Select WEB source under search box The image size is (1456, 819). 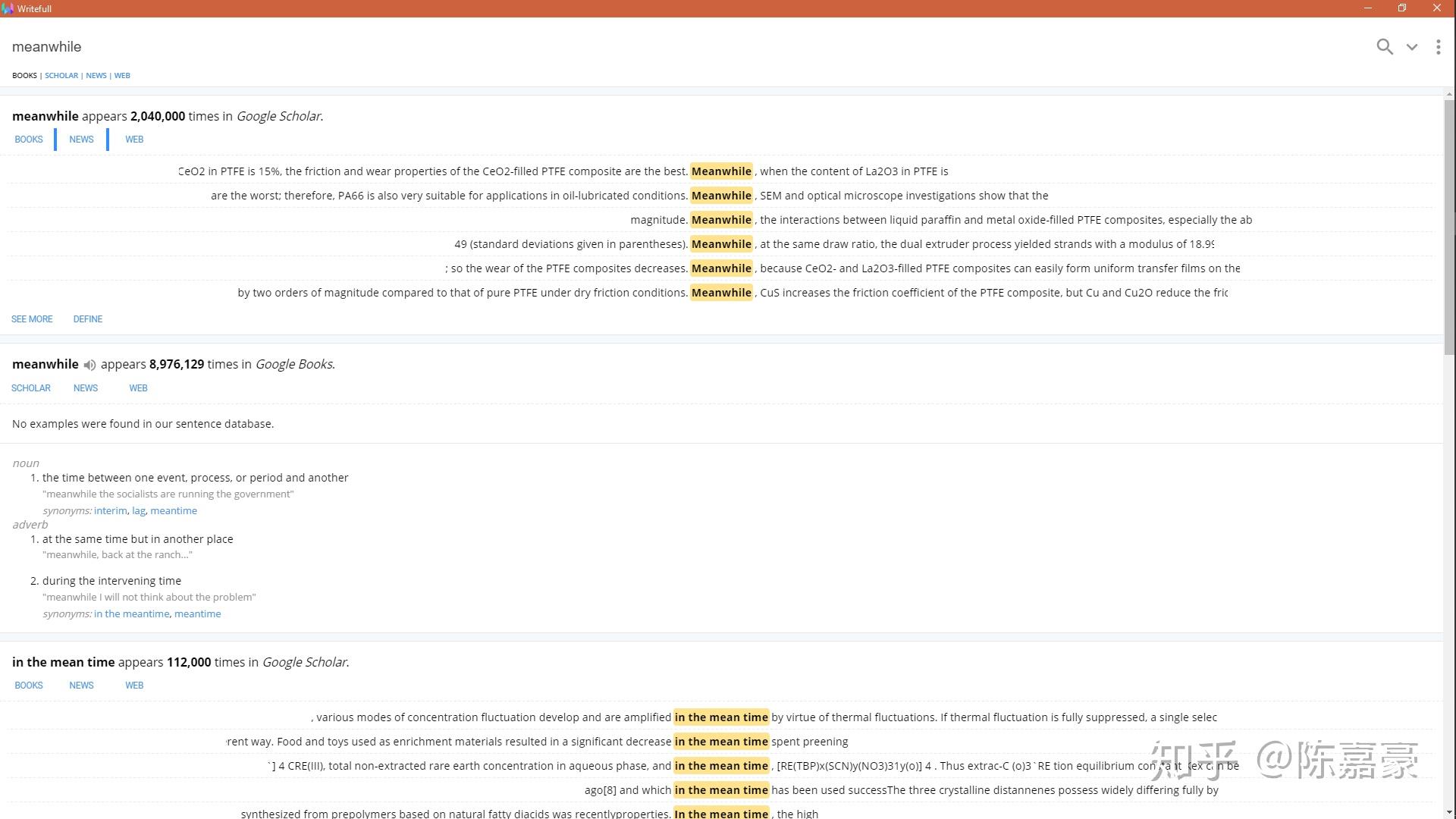(x=122, y=76)
